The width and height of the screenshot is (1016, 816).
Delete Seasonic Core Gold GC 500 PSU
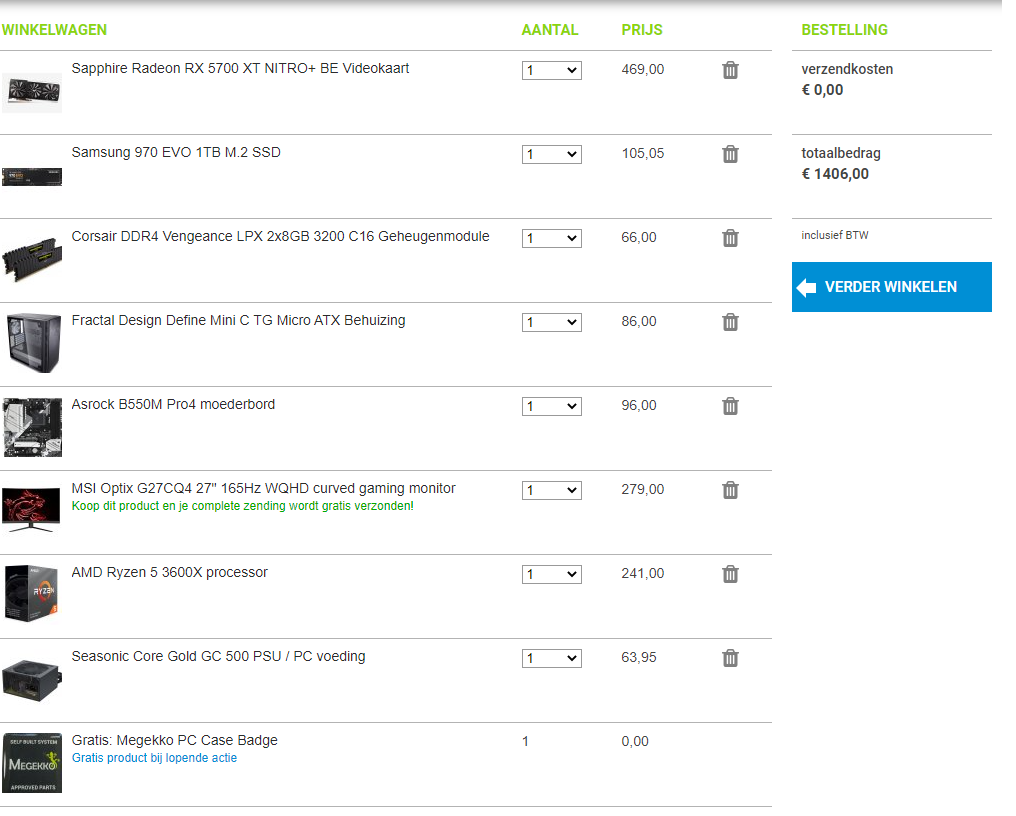[730, 659]
